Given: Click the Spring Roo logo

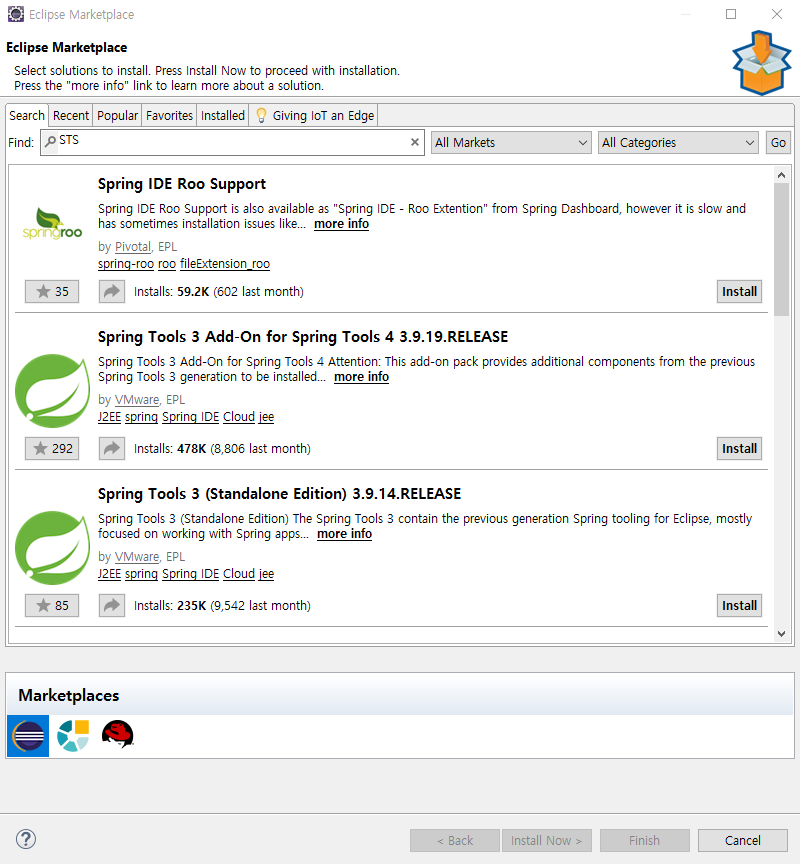Looking at the screenshot, I should pyautogui.click(x=52, y=223).
